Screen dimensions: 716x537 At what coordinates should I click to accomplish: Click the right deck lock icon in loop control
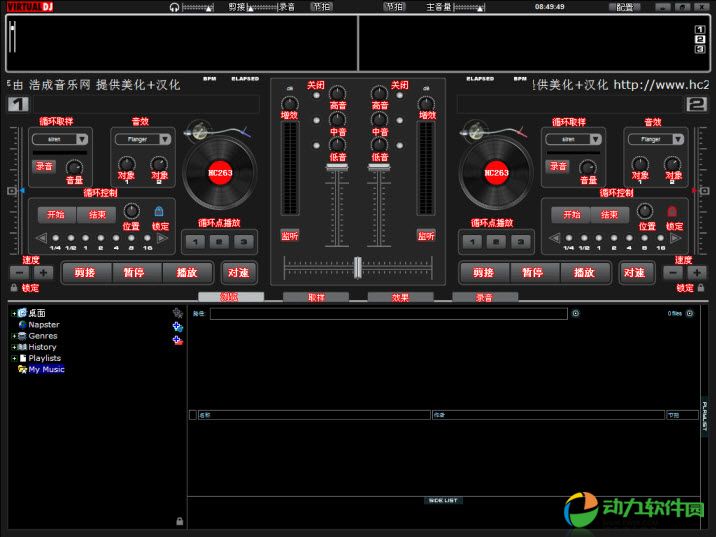coord(672,212)
